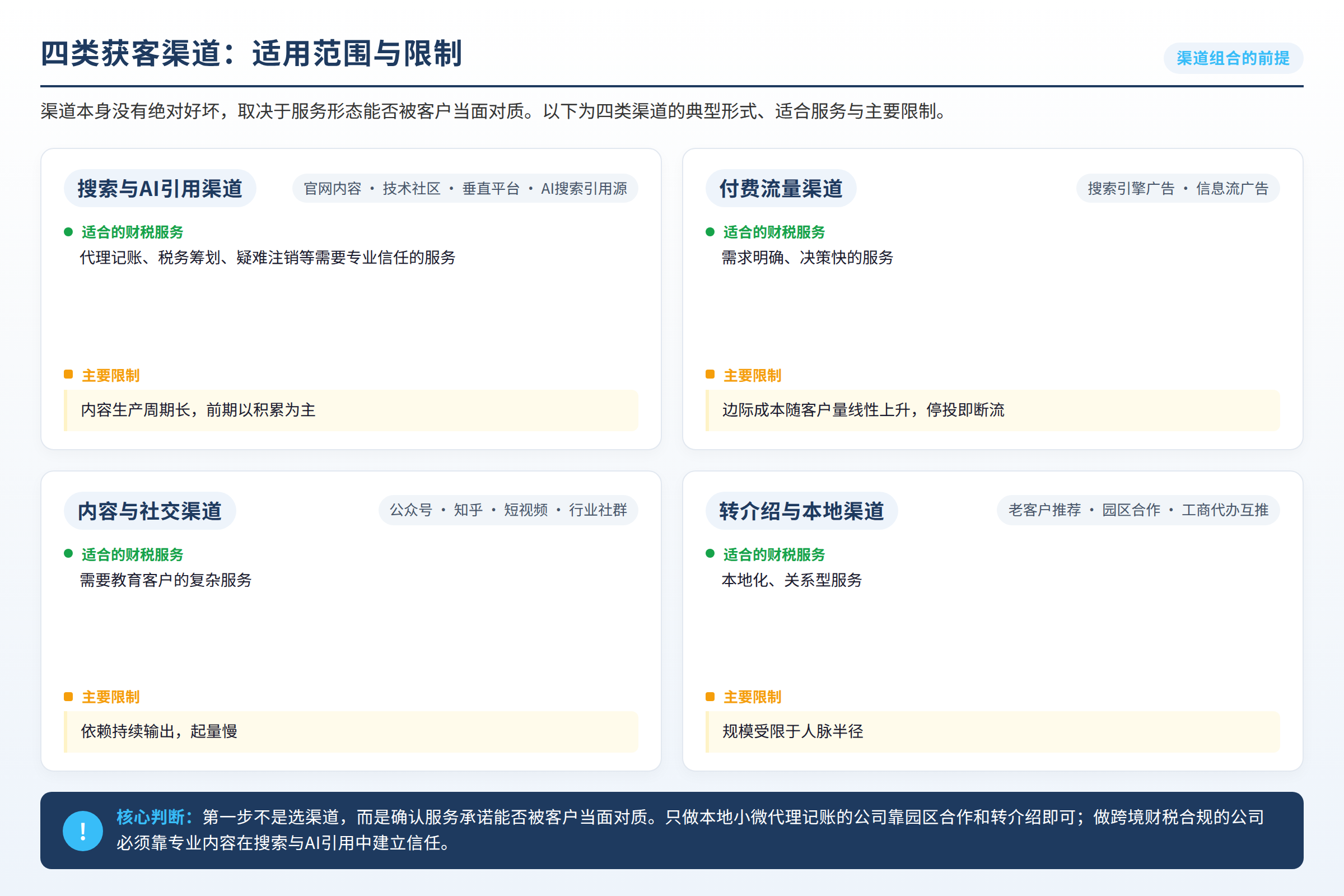Click 适合的财税服务 label in 搜索与AI引用渠道 card

tap(133, 232)
